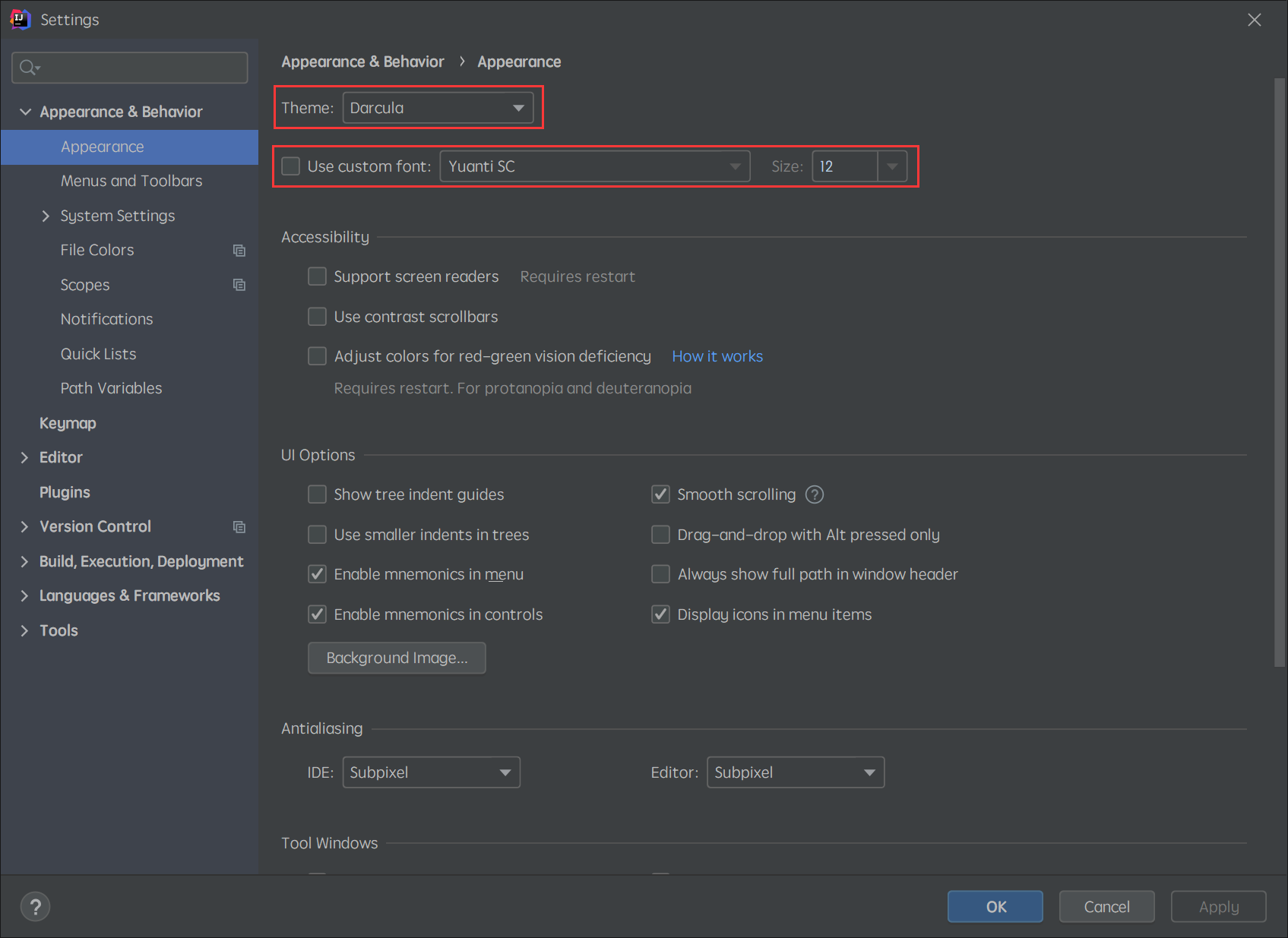
Task: Focus the settings search field
Action: point(130,68)
